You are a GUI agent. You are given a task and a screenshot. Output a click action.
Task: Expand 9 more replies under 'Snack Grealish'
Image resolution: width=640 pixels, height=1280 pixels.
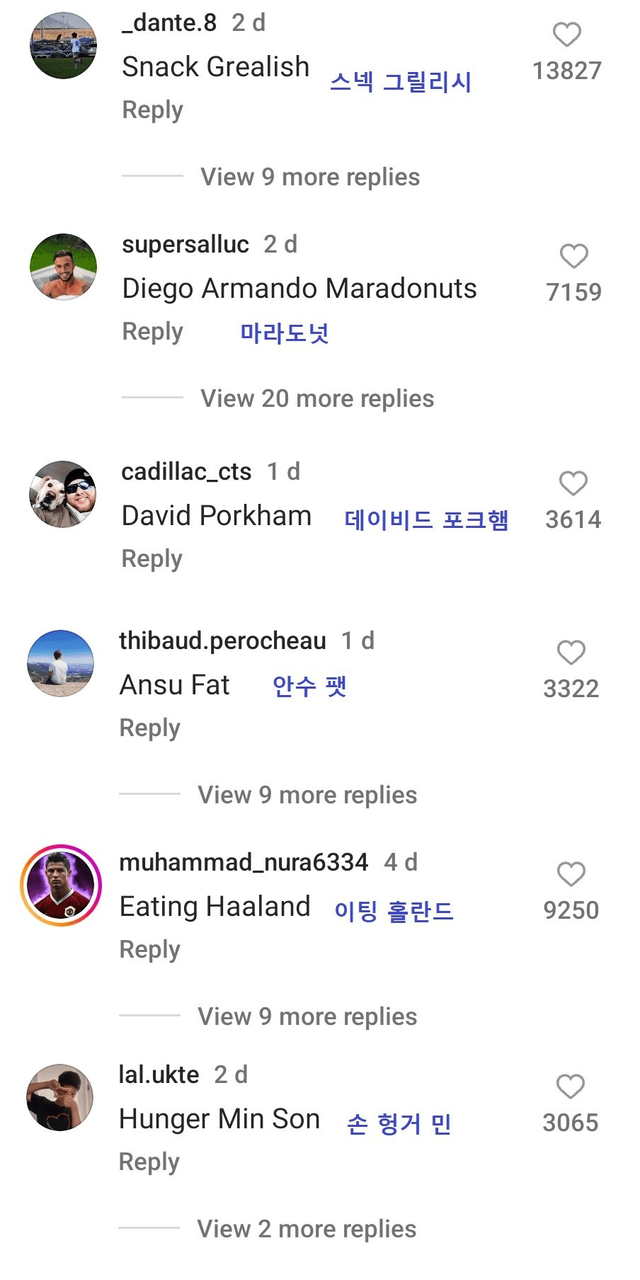coord(310,177)
